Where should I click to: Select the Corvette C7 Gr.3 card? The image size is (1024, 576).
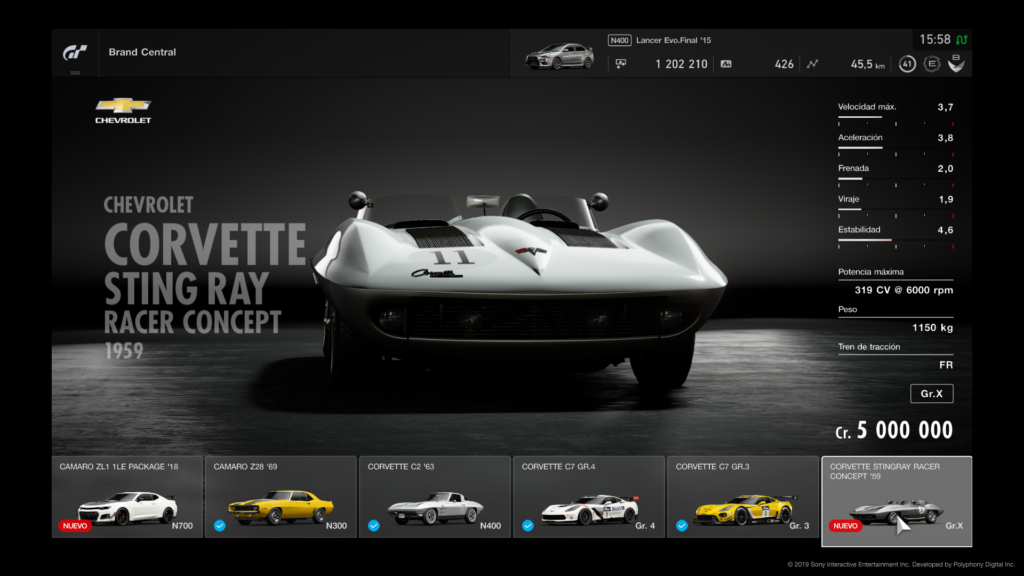[743, 497]
